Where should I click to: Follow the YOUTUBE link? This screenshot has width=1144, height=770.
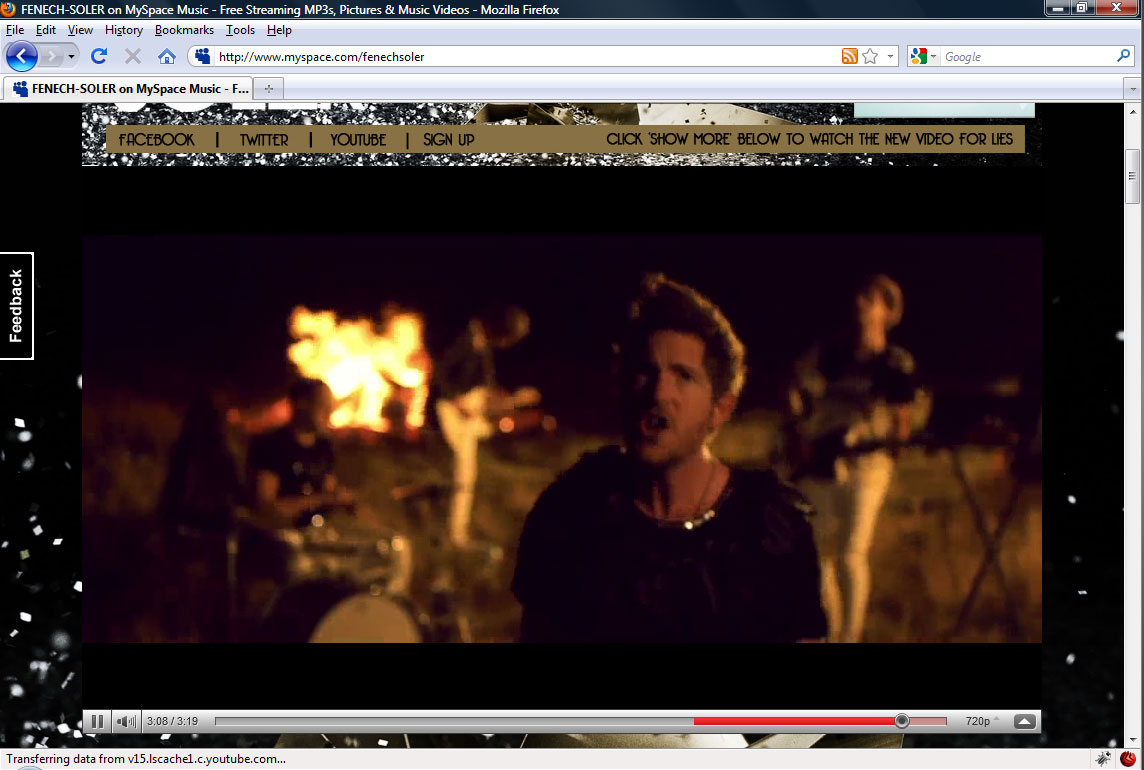[x=358, y=139]
